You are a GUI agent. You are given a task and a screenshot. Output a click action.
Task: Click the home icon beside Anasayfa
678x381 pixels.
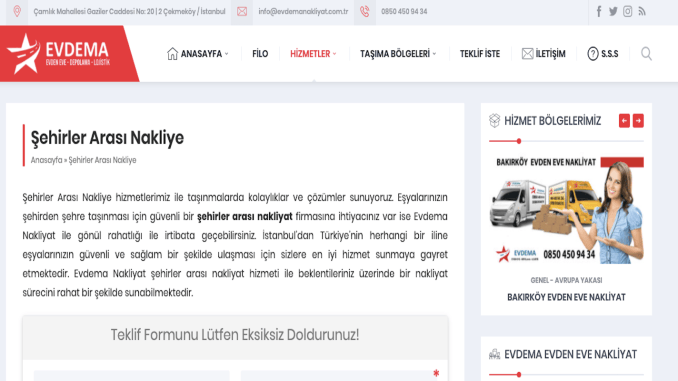point(173,54)
